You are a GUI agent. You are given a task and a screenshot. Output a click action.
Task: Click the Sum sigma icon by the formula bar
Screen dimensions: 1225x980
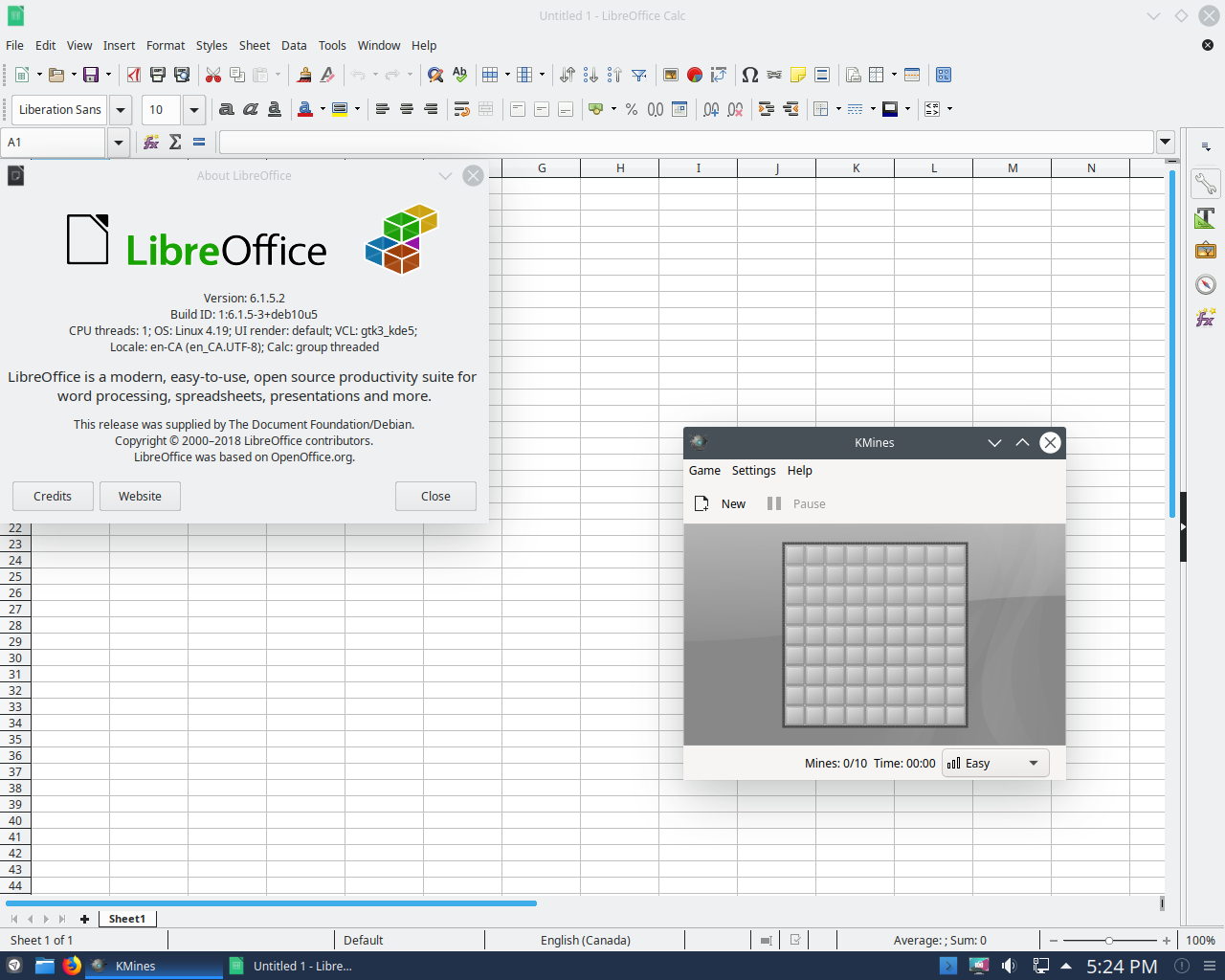(x=175, y=142)
